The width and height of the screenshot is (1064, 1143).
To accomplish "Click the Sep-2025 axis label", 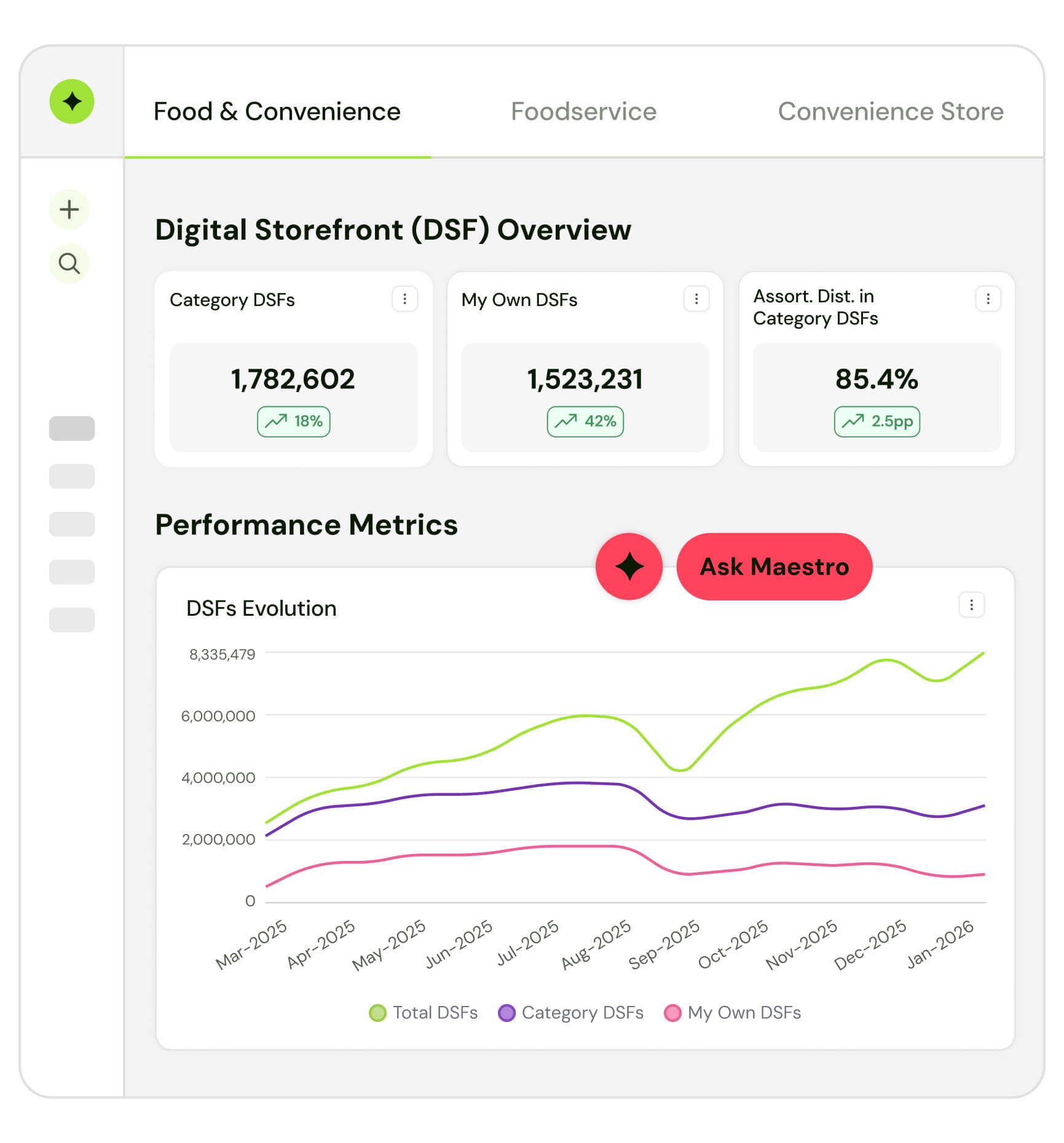I will pos(664,945).
